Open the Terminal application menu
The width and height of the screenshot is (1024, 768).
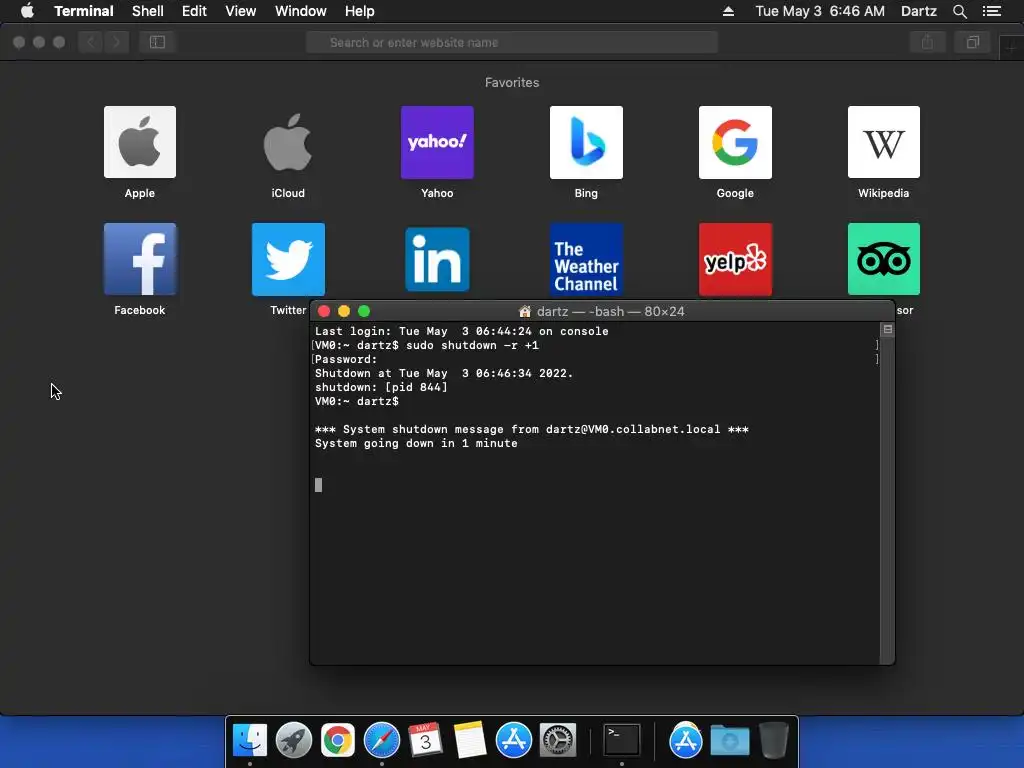coord(84,11)
